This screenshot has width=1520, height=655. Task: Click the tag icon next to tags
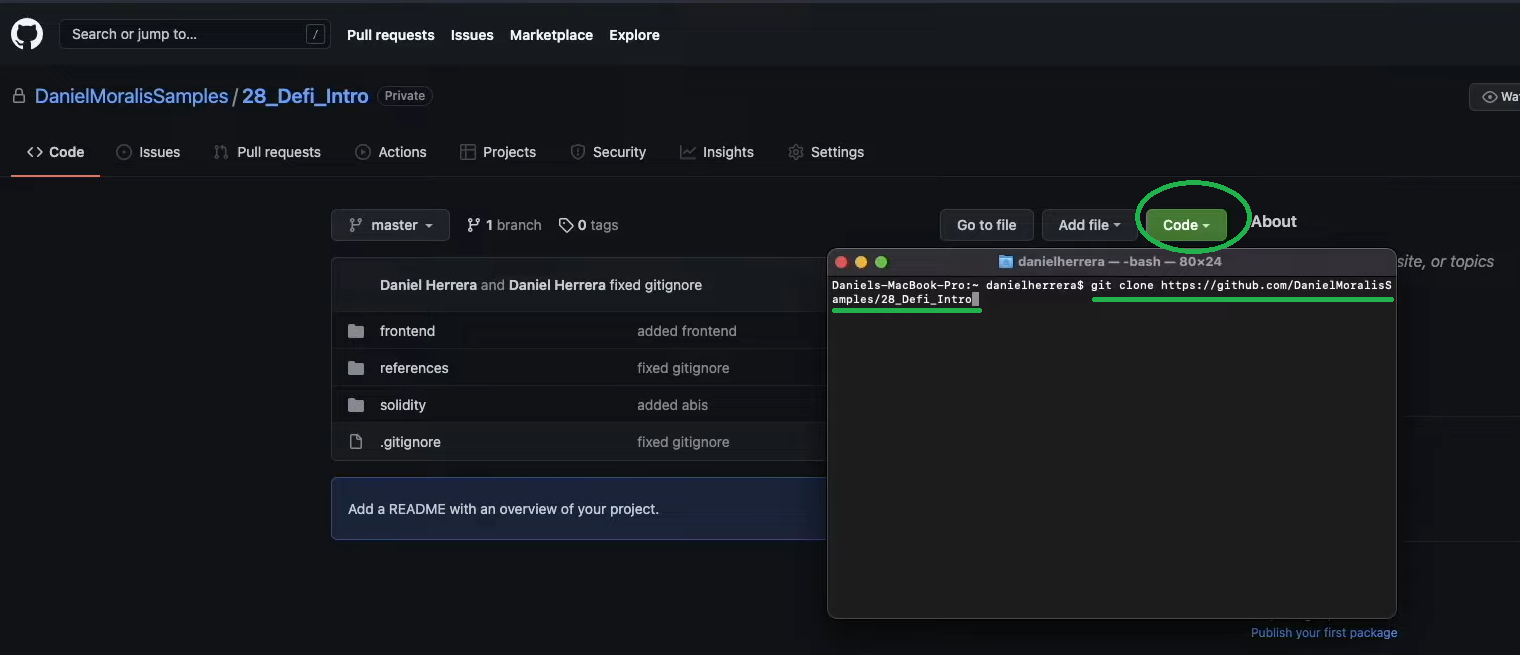566,225
